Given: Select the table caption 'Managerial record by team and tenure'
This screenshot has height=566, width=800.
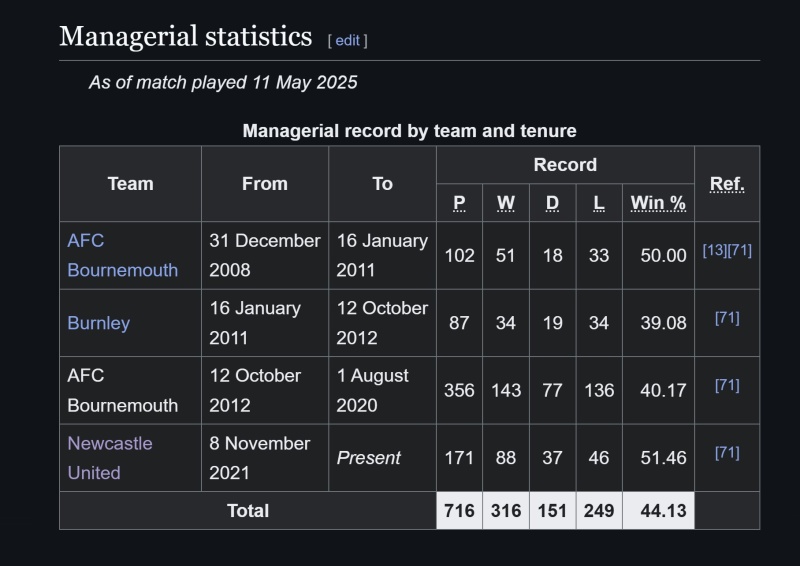Looking at the screenshot, I should [410, 131].
